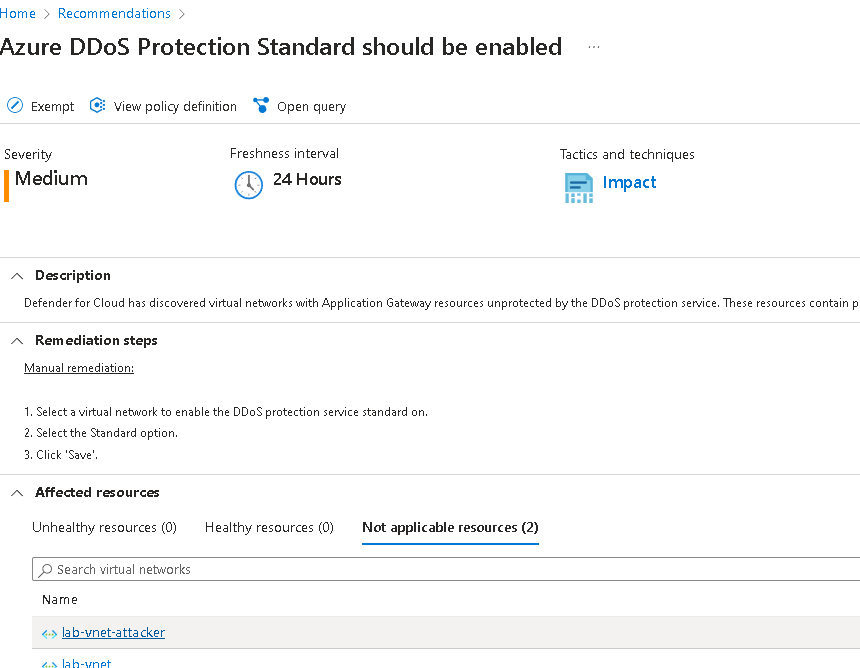Switch to the Unhealthy resources tab
Image resolution: width=860 pixels, height=668 pixels.
pyautogui.click(x=104, y=527)
